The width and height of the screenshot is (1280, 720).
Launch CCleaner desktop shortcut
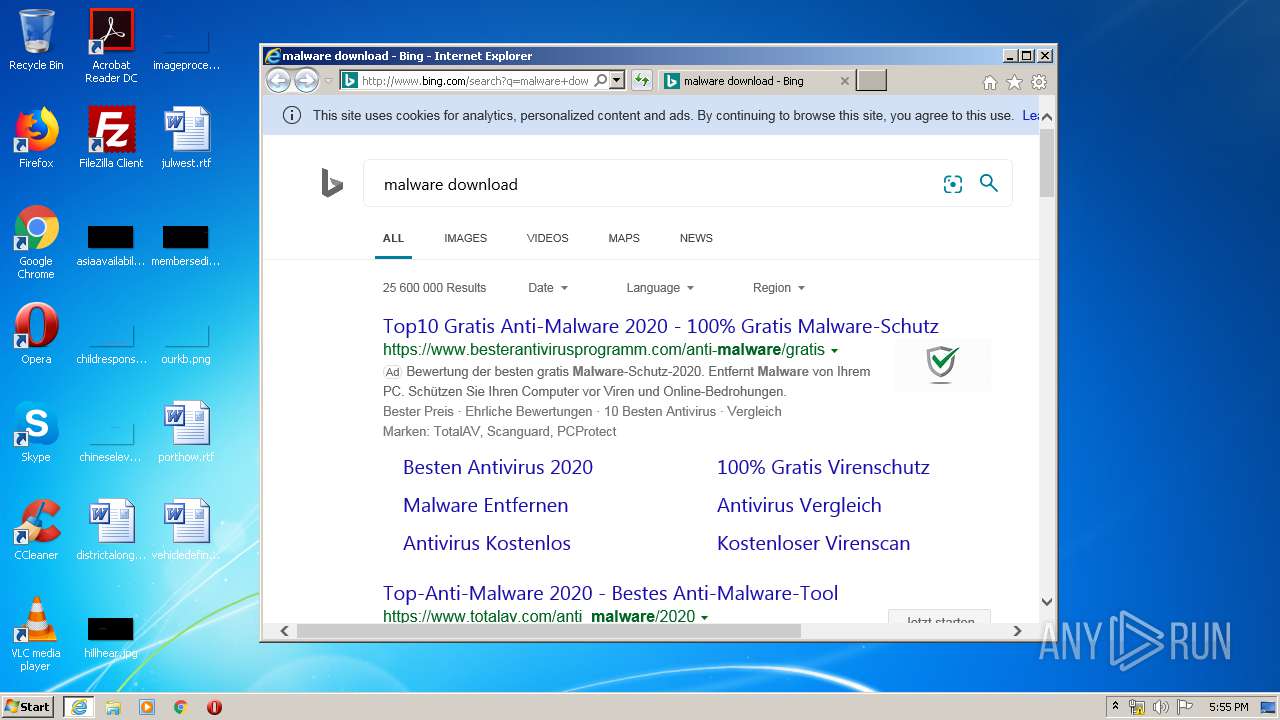tap(36, 530)
